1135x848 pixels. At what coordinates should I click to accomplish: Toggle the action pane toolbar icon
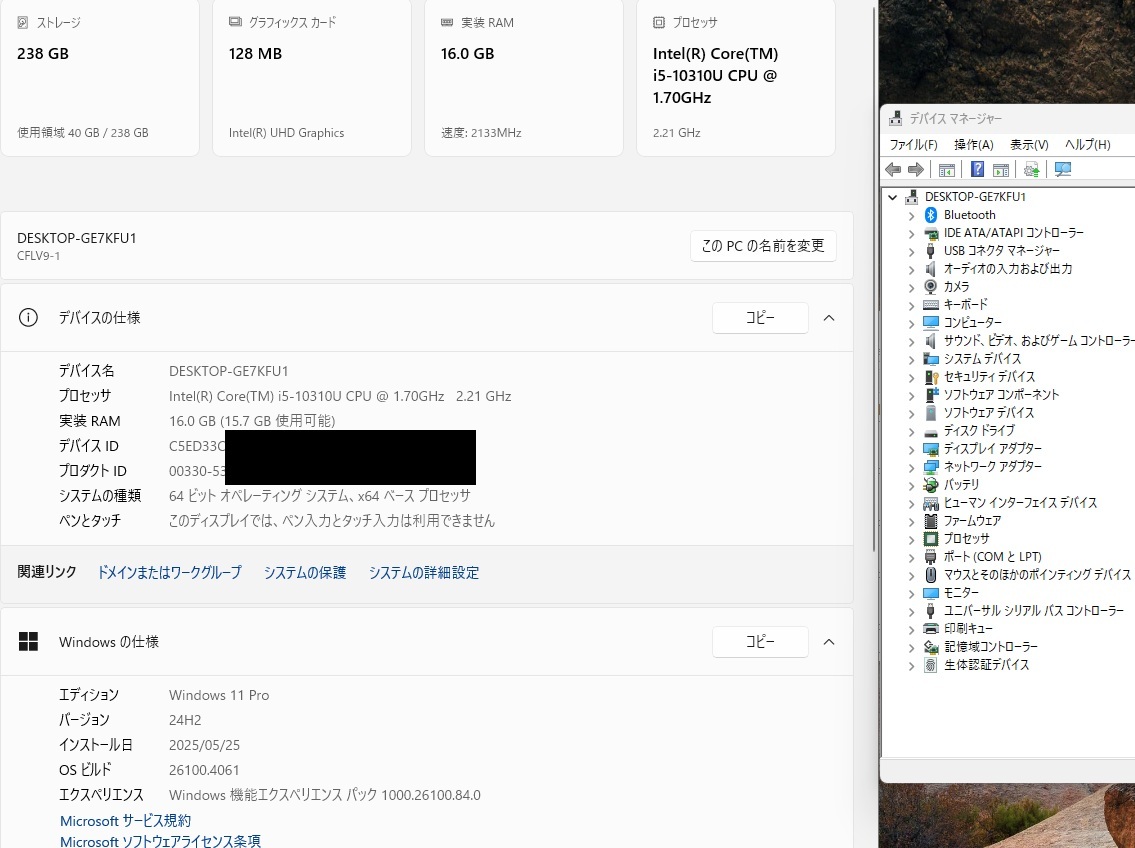[x=1001, y=170]
